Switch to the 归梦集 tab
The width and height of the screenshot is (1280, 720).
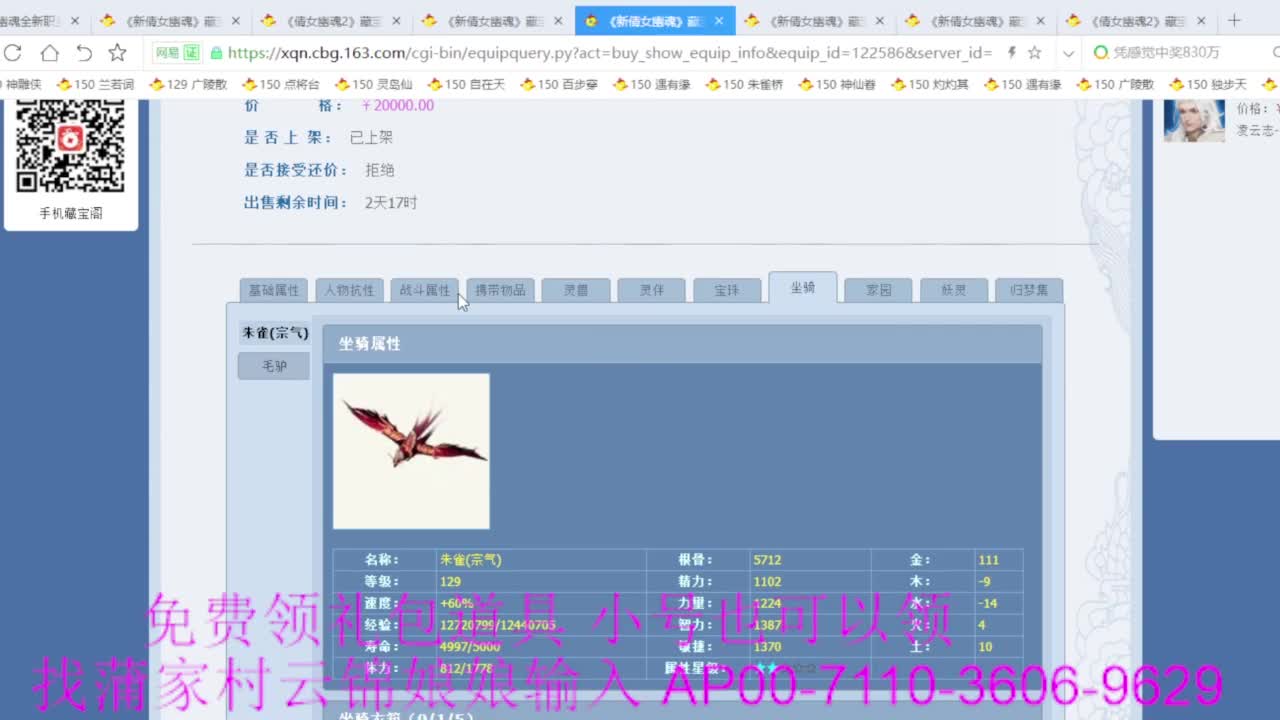[1029, 290]
